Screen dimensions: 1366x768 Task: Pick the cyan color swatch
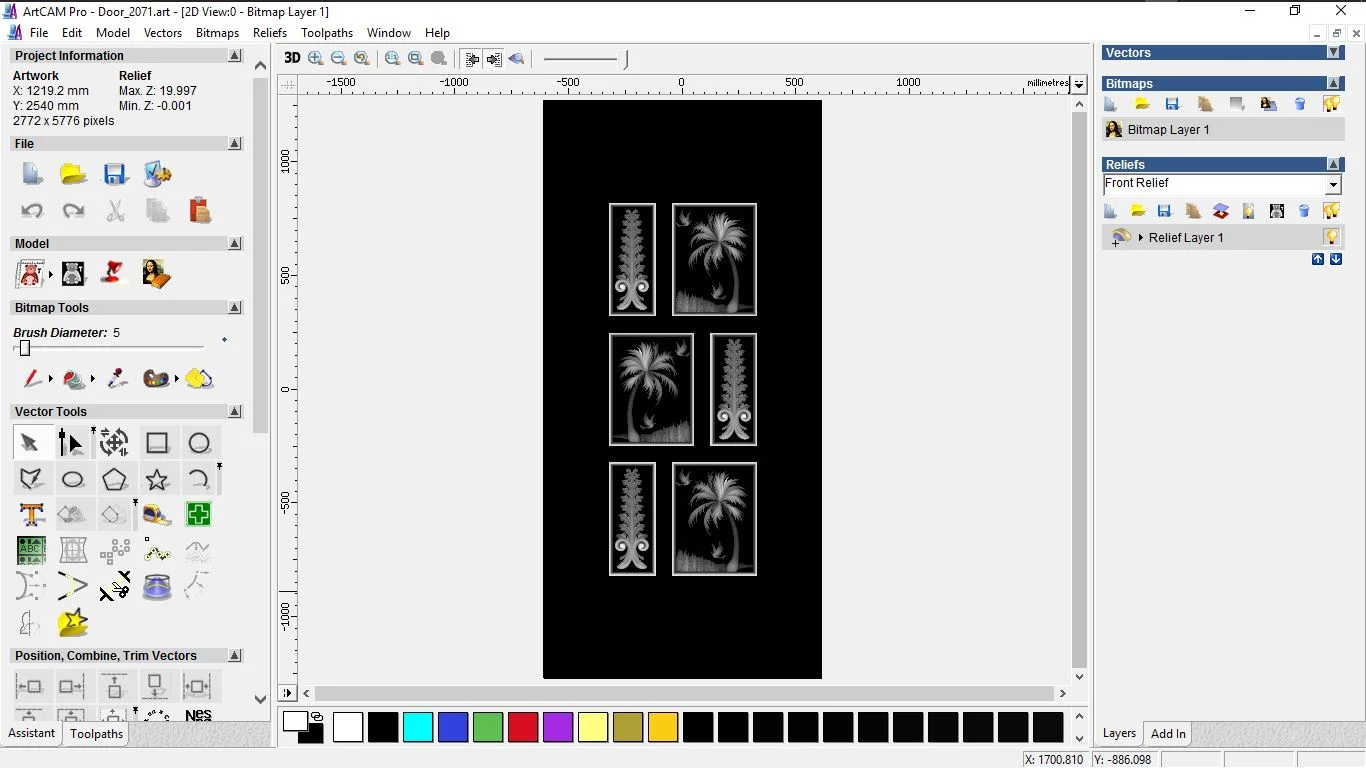coord(418,727)
